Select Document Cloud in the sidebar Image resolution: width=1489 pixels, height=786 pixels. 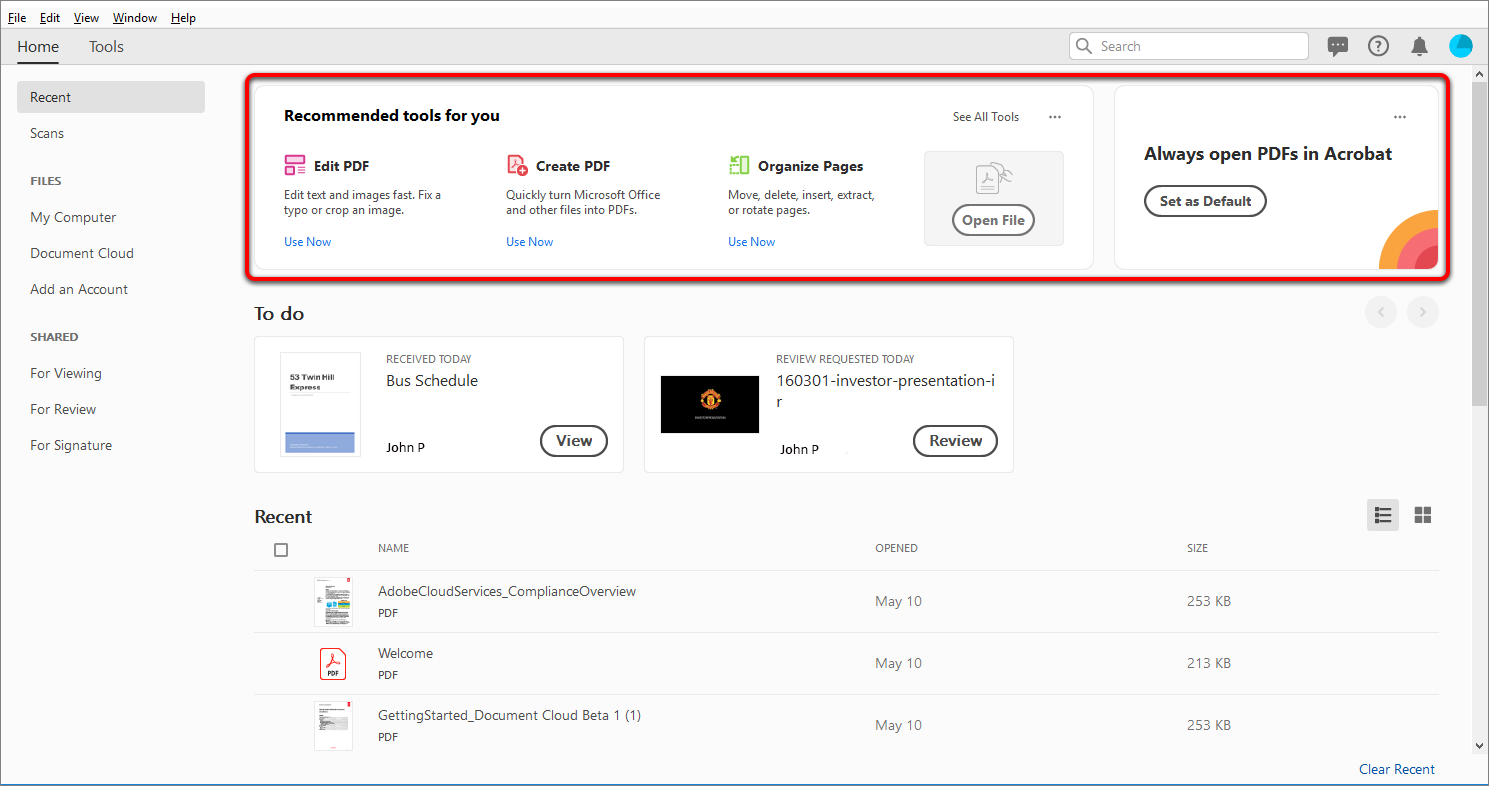(82, 253)
